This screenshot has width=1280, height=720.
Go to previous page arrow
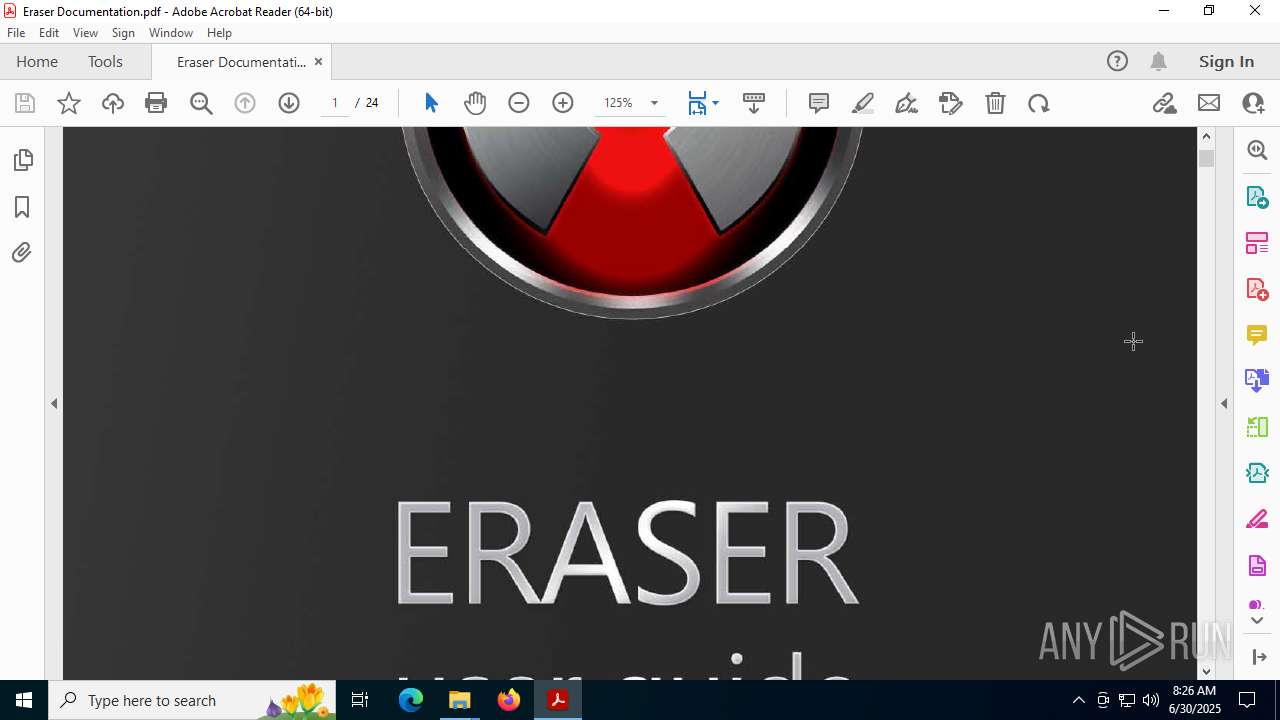pyautogui.click(x=245, y=103)
